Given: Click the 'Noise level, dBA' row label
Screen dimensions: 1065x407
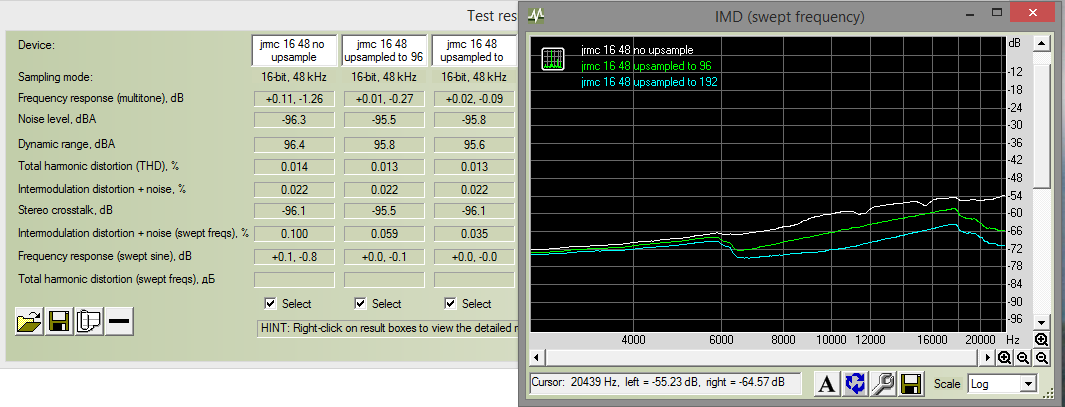Looking at the screenshot, I should 56,120.
